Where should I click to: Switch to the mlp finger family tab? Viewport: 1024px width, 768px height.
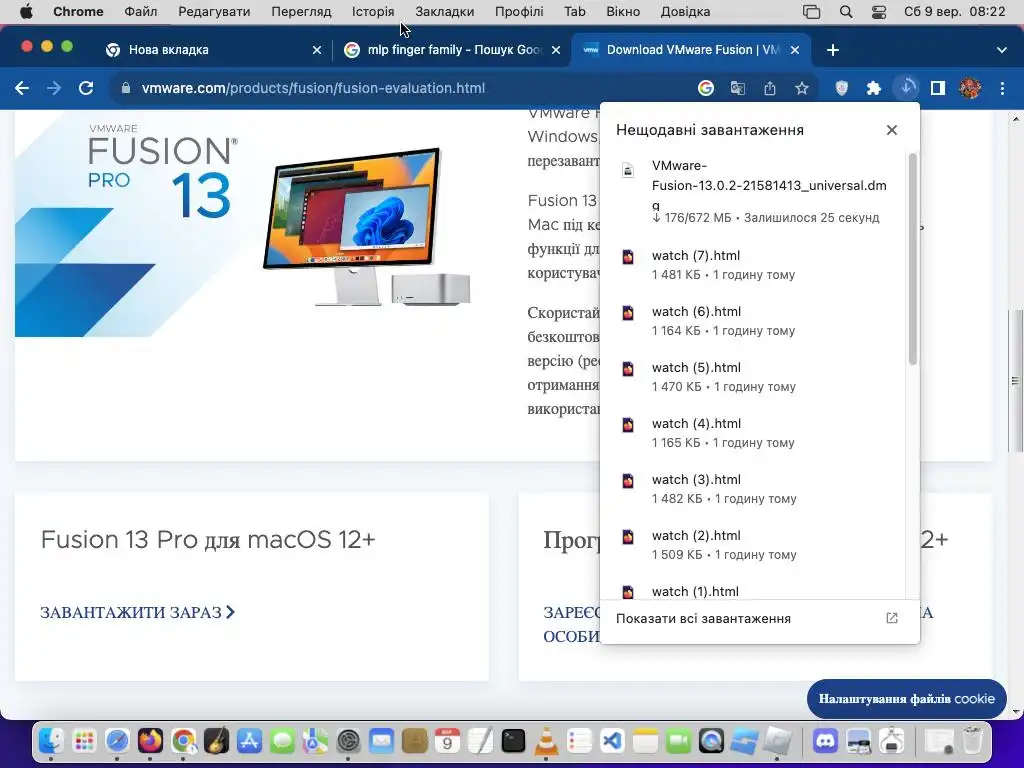[452, 50]
